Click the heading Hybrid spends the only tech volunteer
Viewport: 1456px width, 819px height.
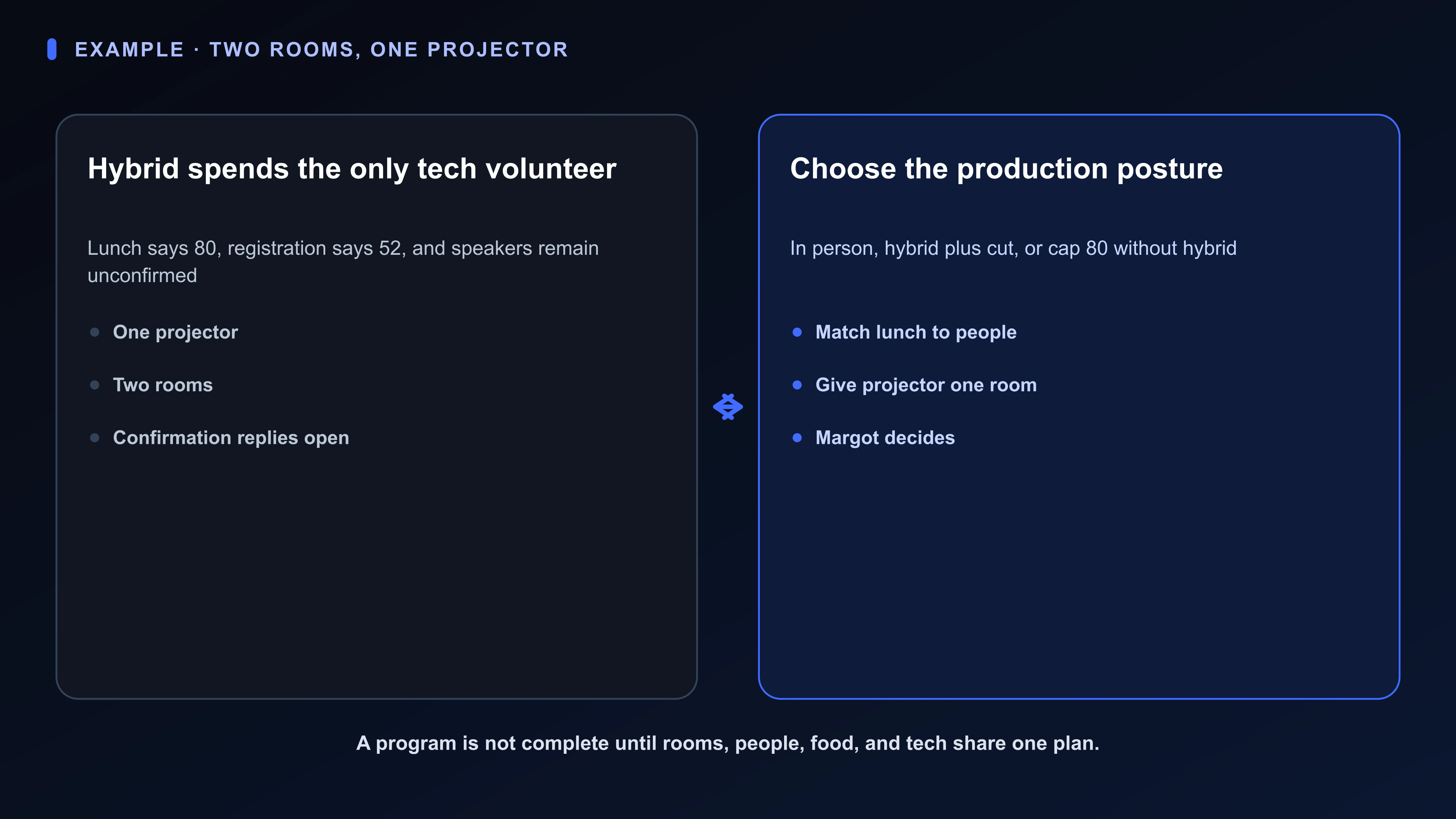[351, 168]
